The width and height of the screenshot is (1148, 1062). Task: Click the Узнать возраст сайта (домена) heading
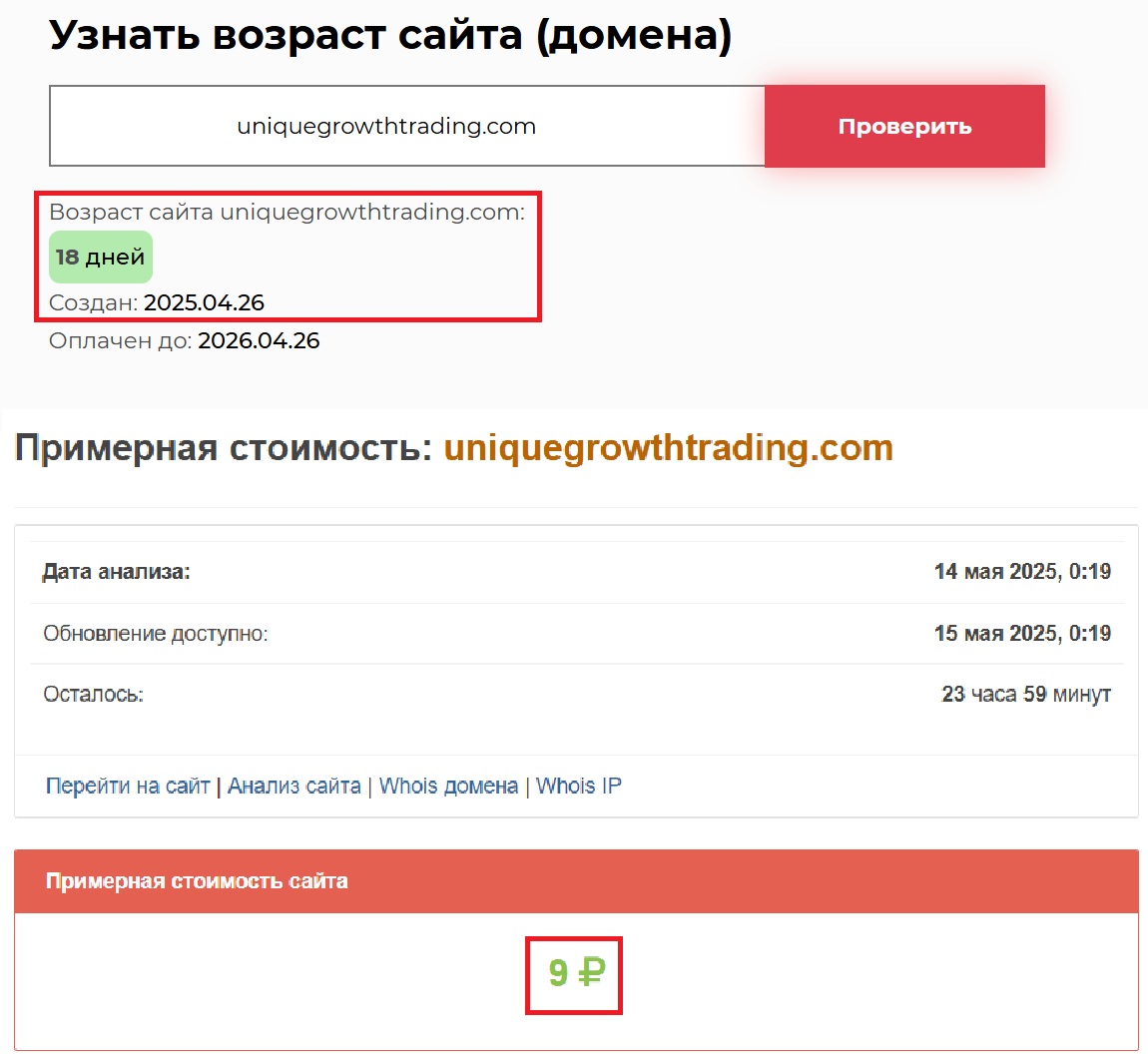click(390, 36)
